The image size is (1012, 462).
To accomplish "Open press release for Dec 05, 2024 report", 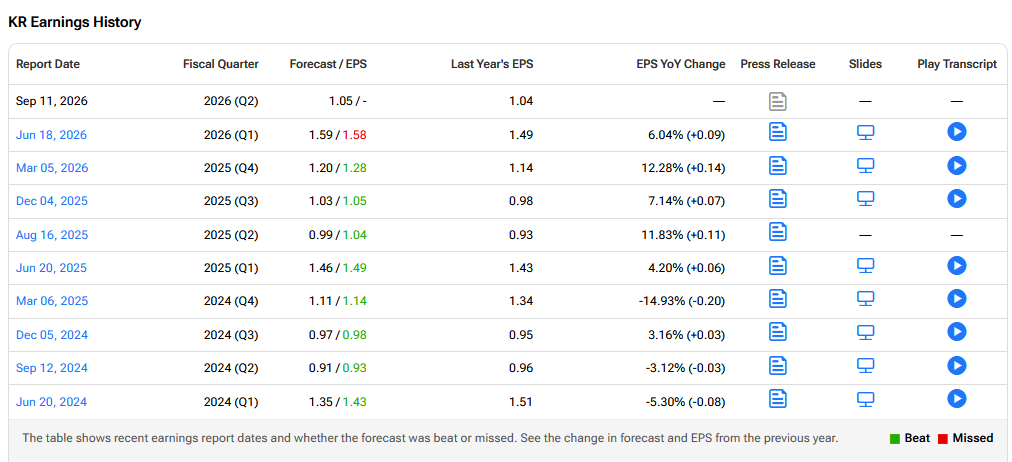I will point(778,332).
